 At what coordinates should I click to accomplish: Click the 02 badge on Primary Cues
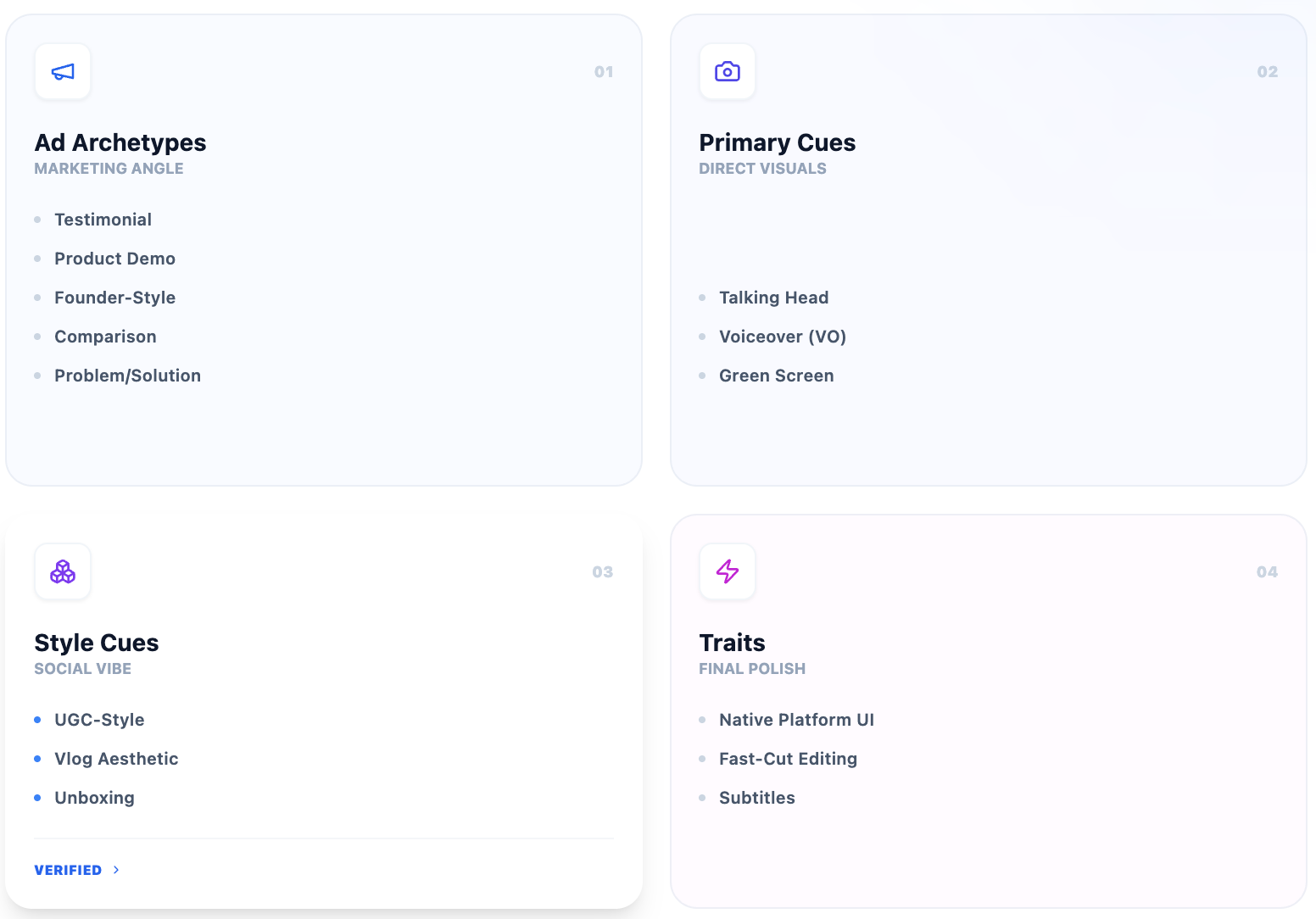[1268, 72]
